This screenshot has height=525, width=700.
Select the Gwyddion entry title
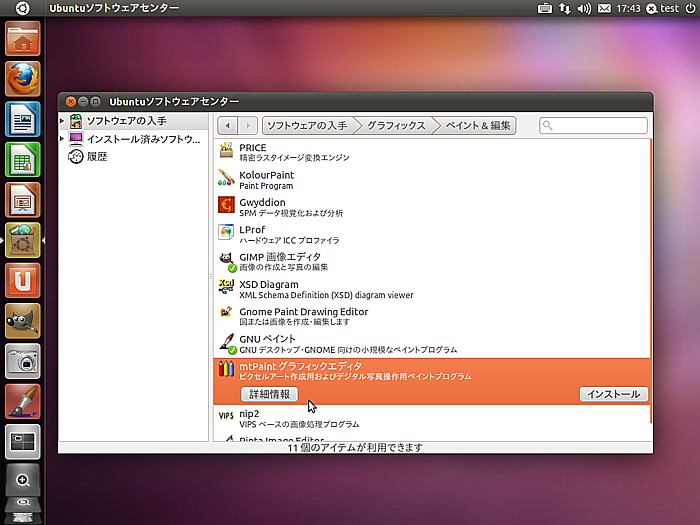click(262, 202)
